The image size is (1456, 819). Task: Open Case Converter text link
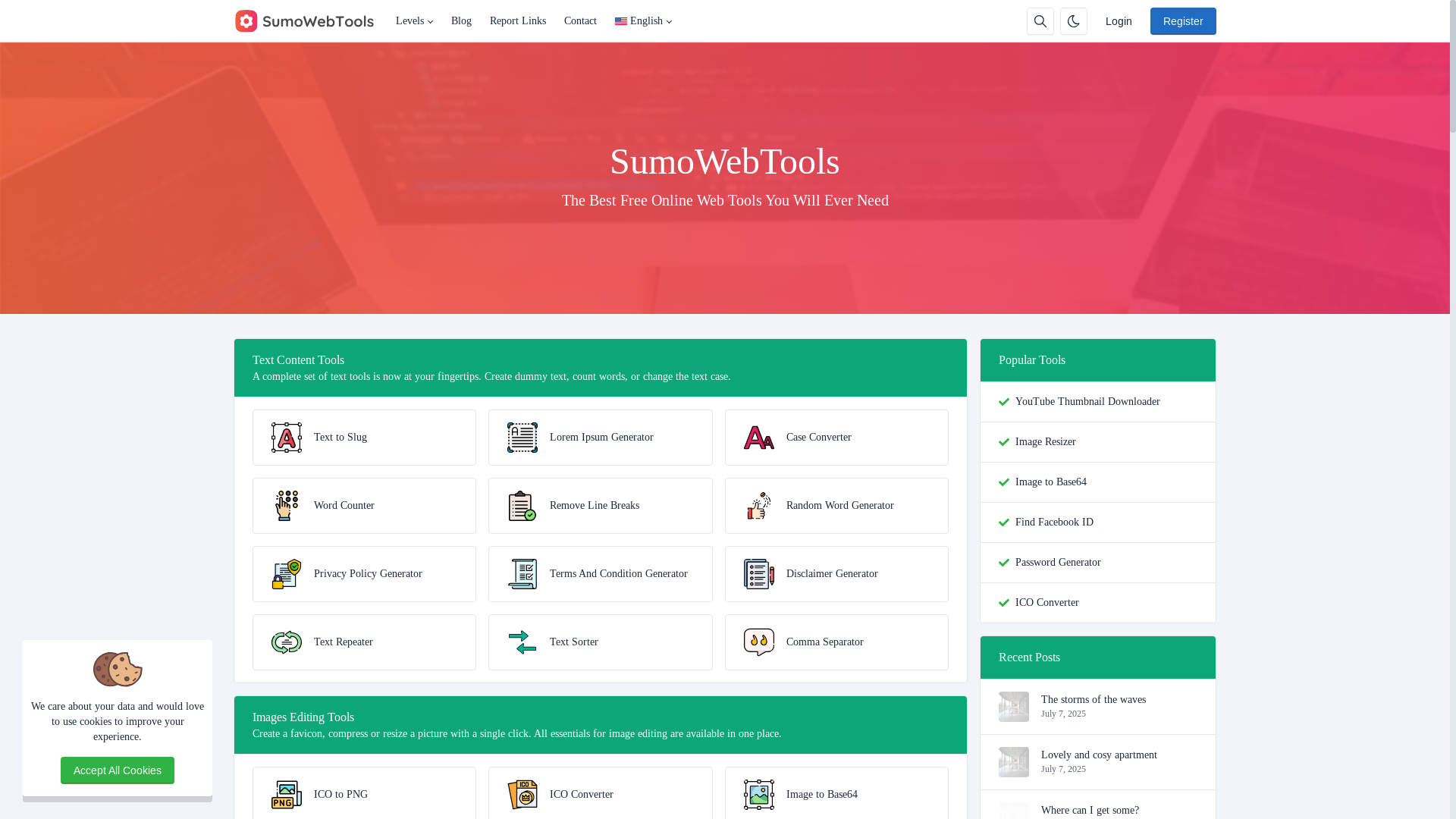[x=819, y=438]
